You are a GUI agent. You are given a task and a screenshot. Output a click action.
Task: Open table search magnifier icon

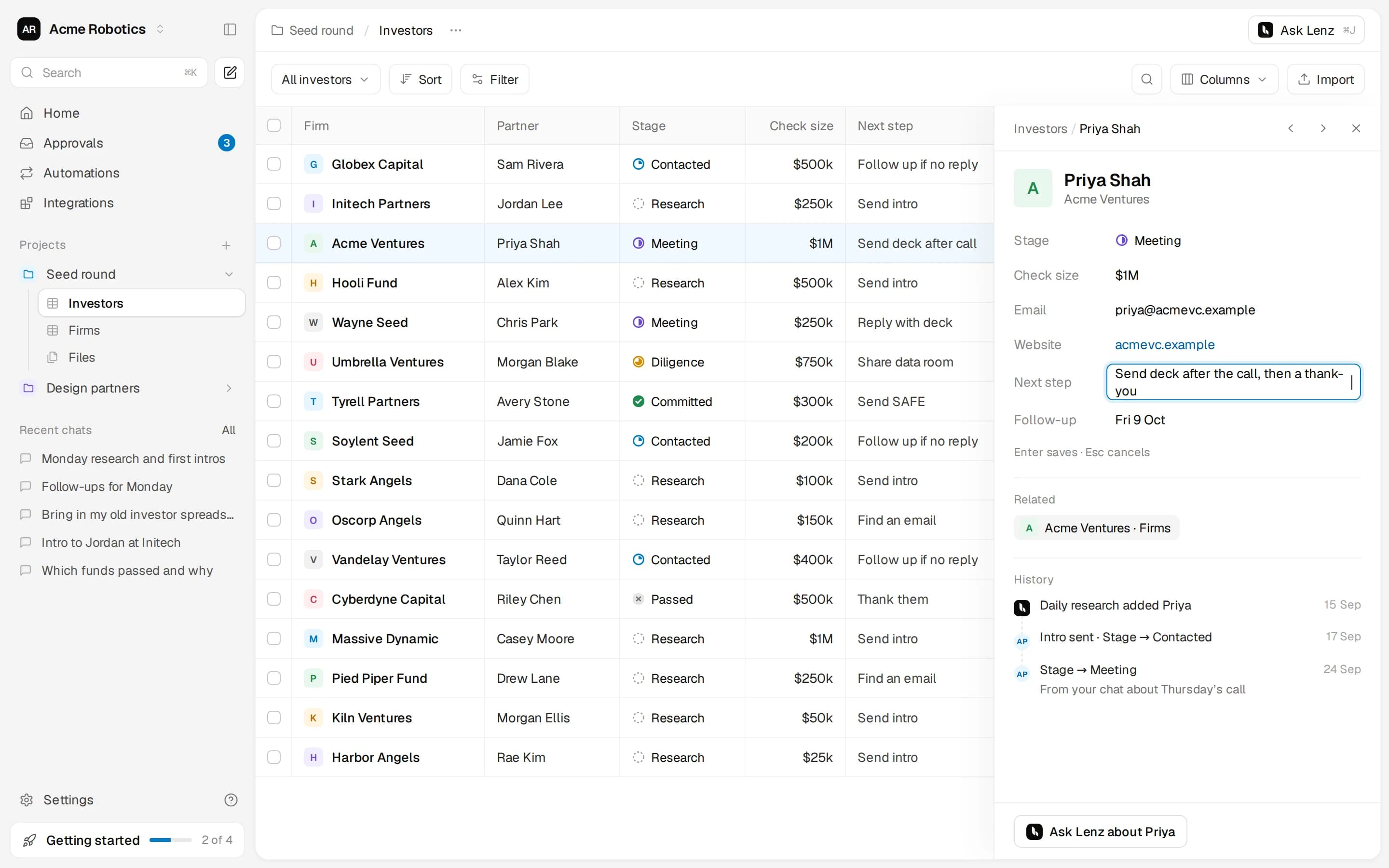point(1146,79)
